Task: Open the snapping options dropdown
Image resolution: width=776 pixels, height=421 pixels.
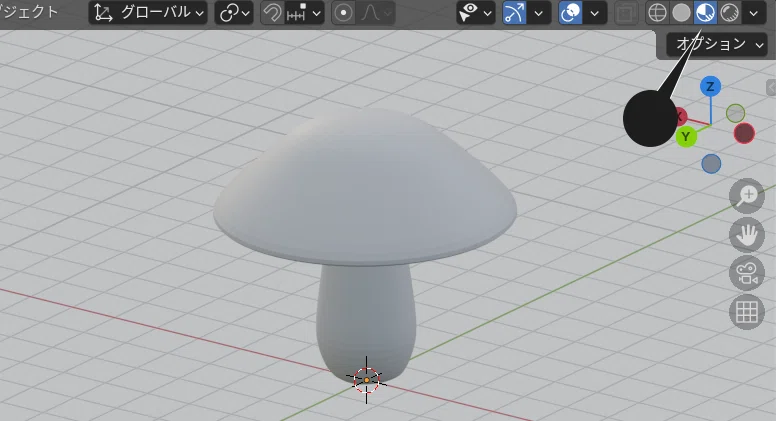Action: [x=305, y=13]
